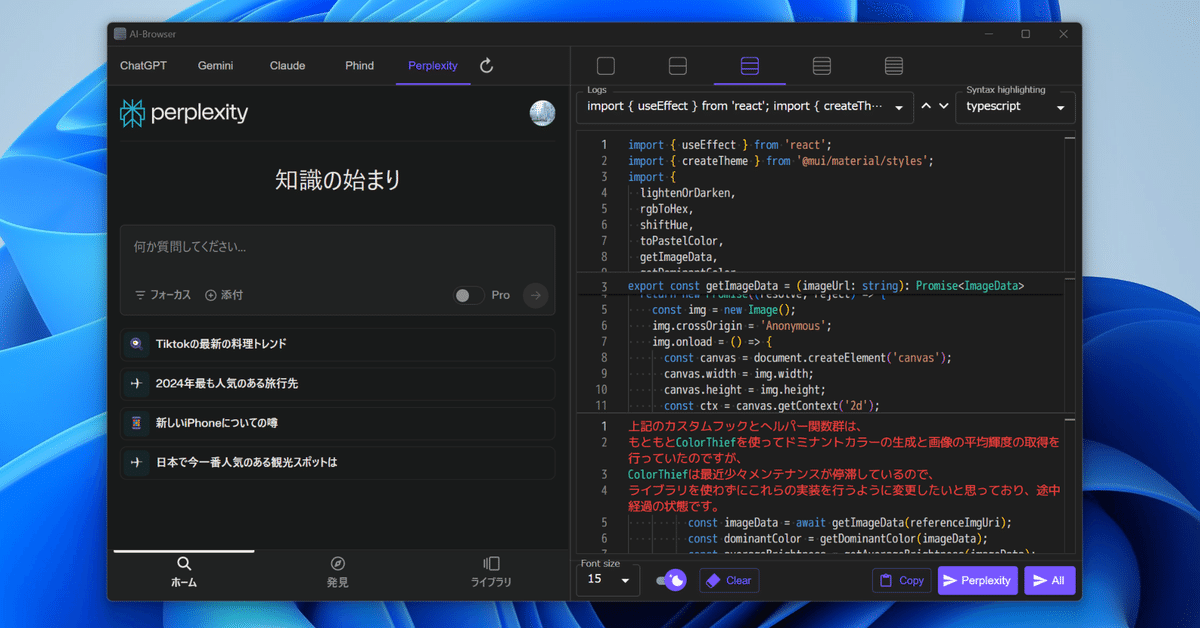Screen dimensions: 1200x628
Task: Click the Perplexity logo
Action: pos(184,113)
